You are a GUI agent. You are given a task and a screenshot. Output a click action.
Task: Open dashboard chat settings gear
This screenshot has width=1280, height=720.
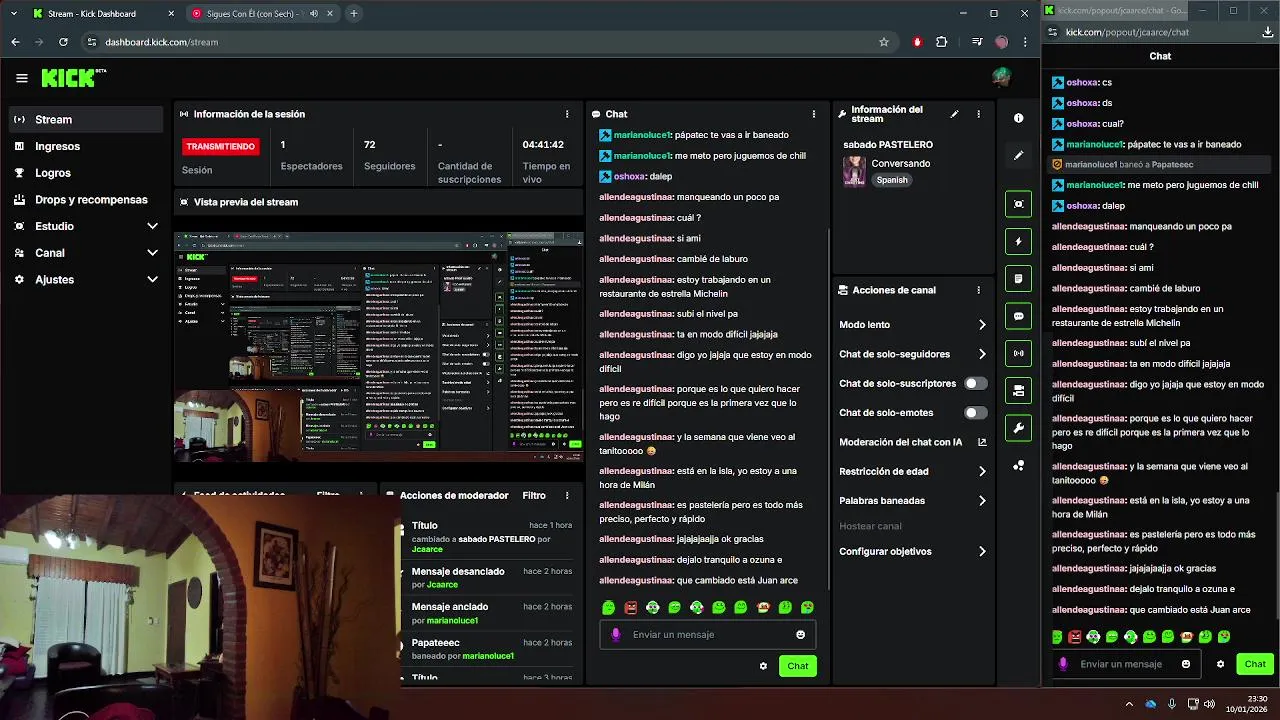763,666
